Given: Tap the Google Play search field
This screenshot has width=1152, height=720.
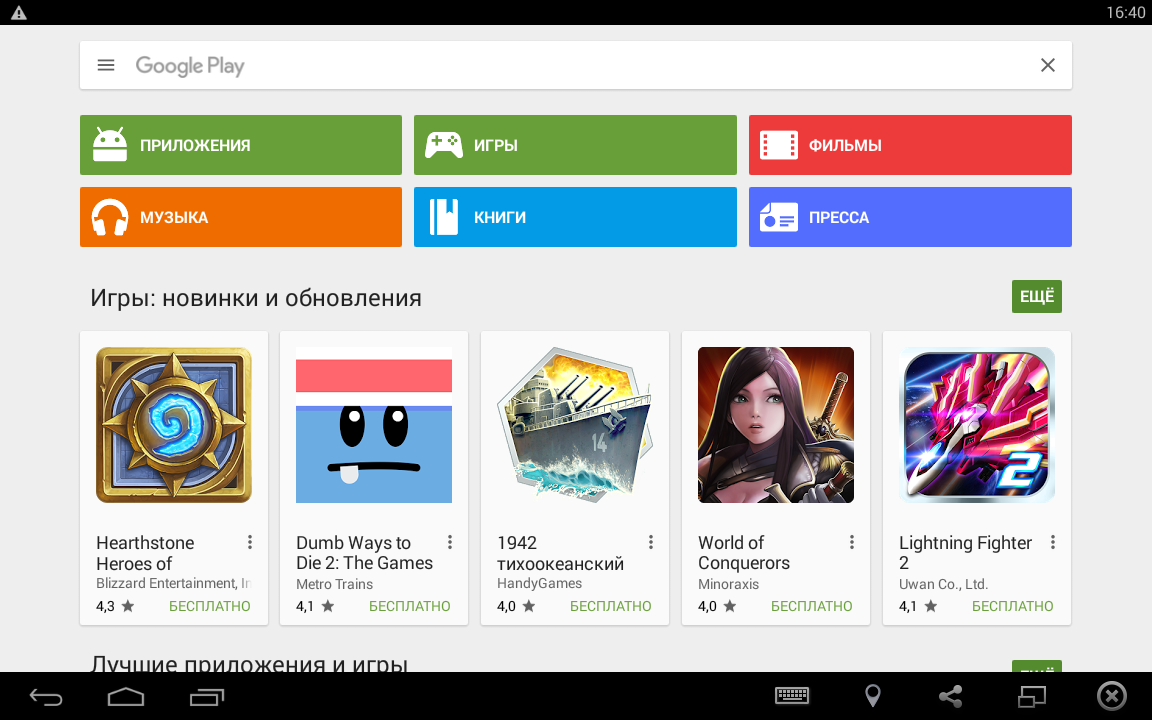Looking at the screenshot, I should coord(575,65).
